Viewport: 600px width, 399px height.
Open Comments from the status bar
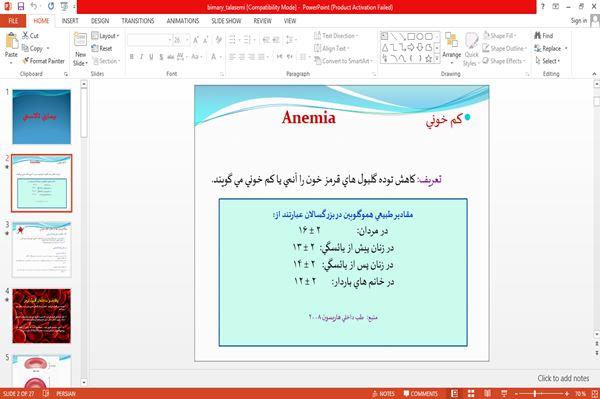[x=421, y=394]
